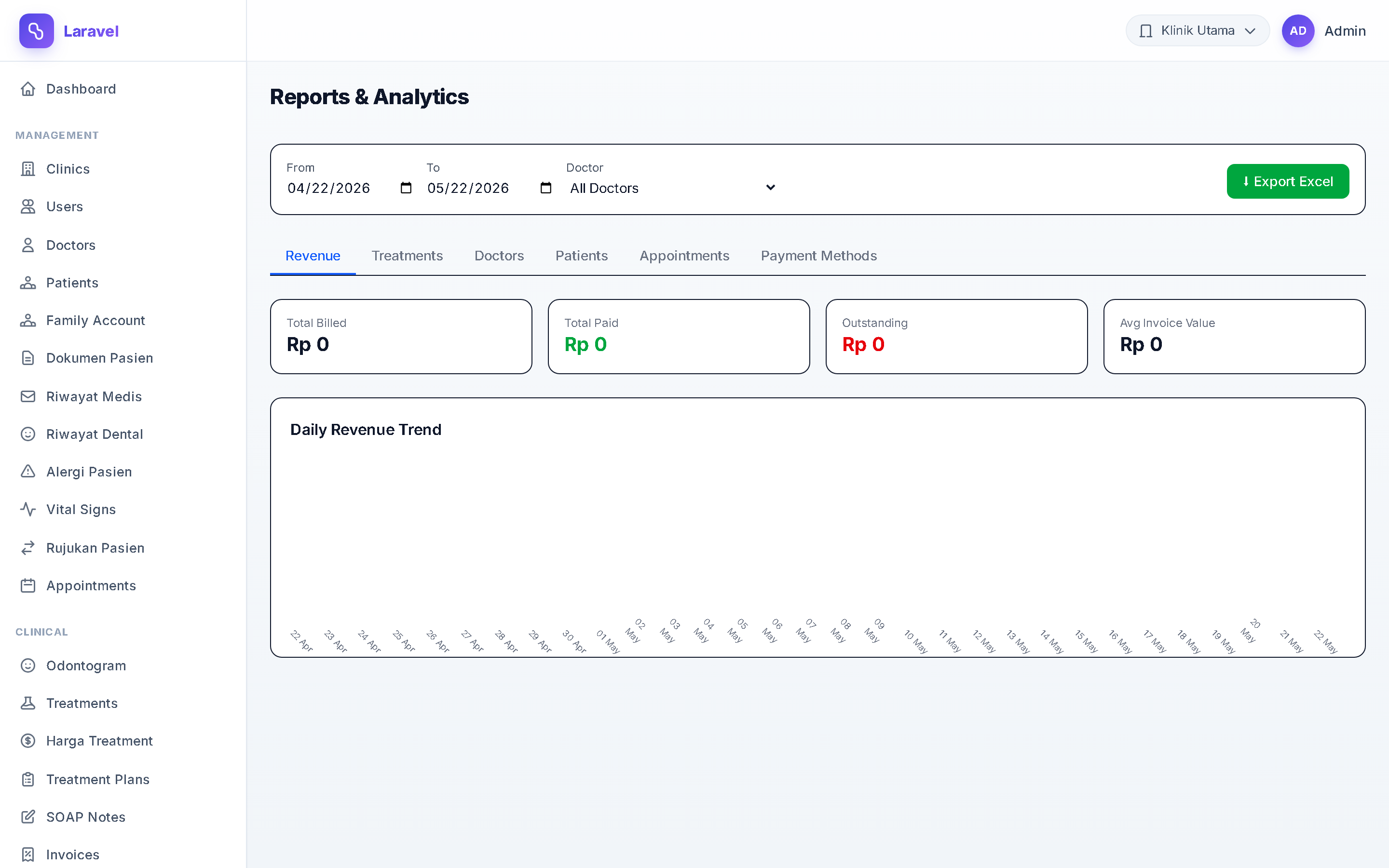Image resolution: width=1389 pixels, height=868 pixels.
Task: Click the Family Account icon
Action: point(28,320)
